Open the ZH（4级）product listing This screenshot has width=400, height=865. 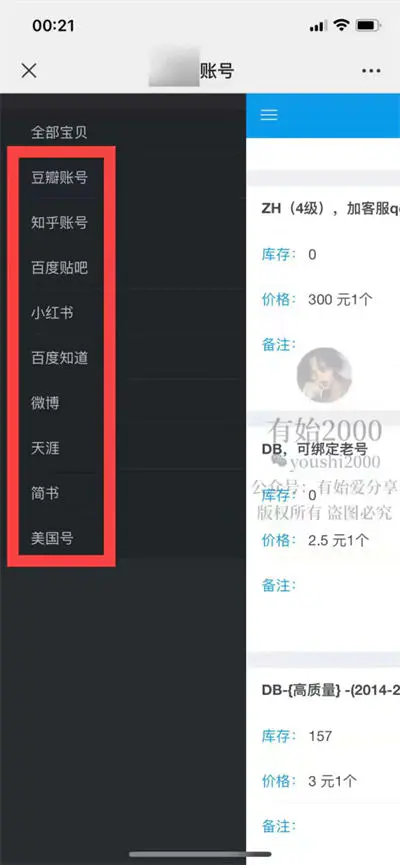(x=330, y=210)
